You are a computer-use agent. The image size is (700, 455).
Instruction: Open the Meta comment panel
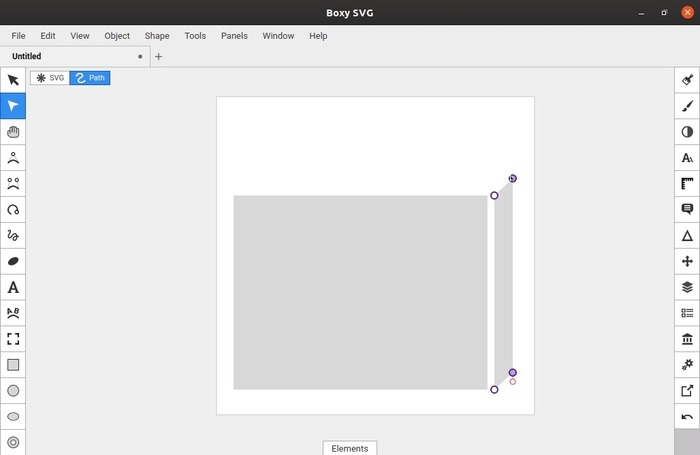687,209
